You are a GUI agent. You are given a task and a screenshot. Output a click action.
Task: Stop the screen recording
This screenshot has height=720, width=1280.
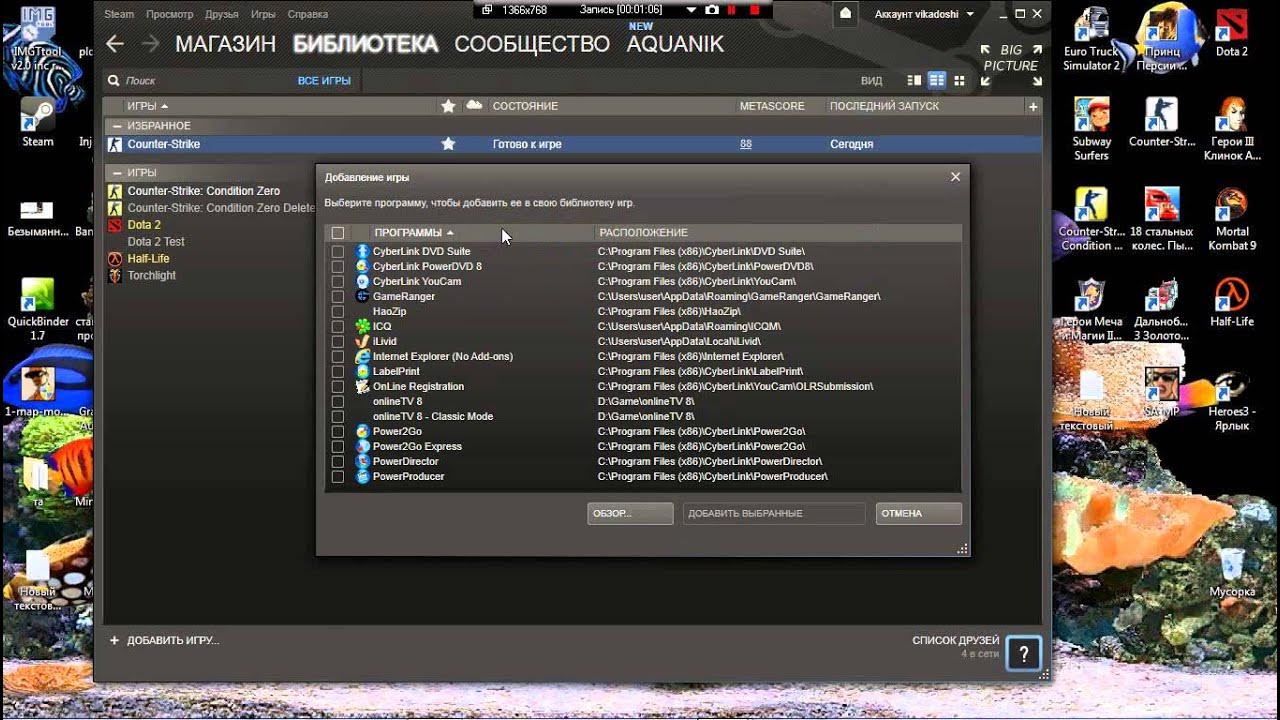755,10
